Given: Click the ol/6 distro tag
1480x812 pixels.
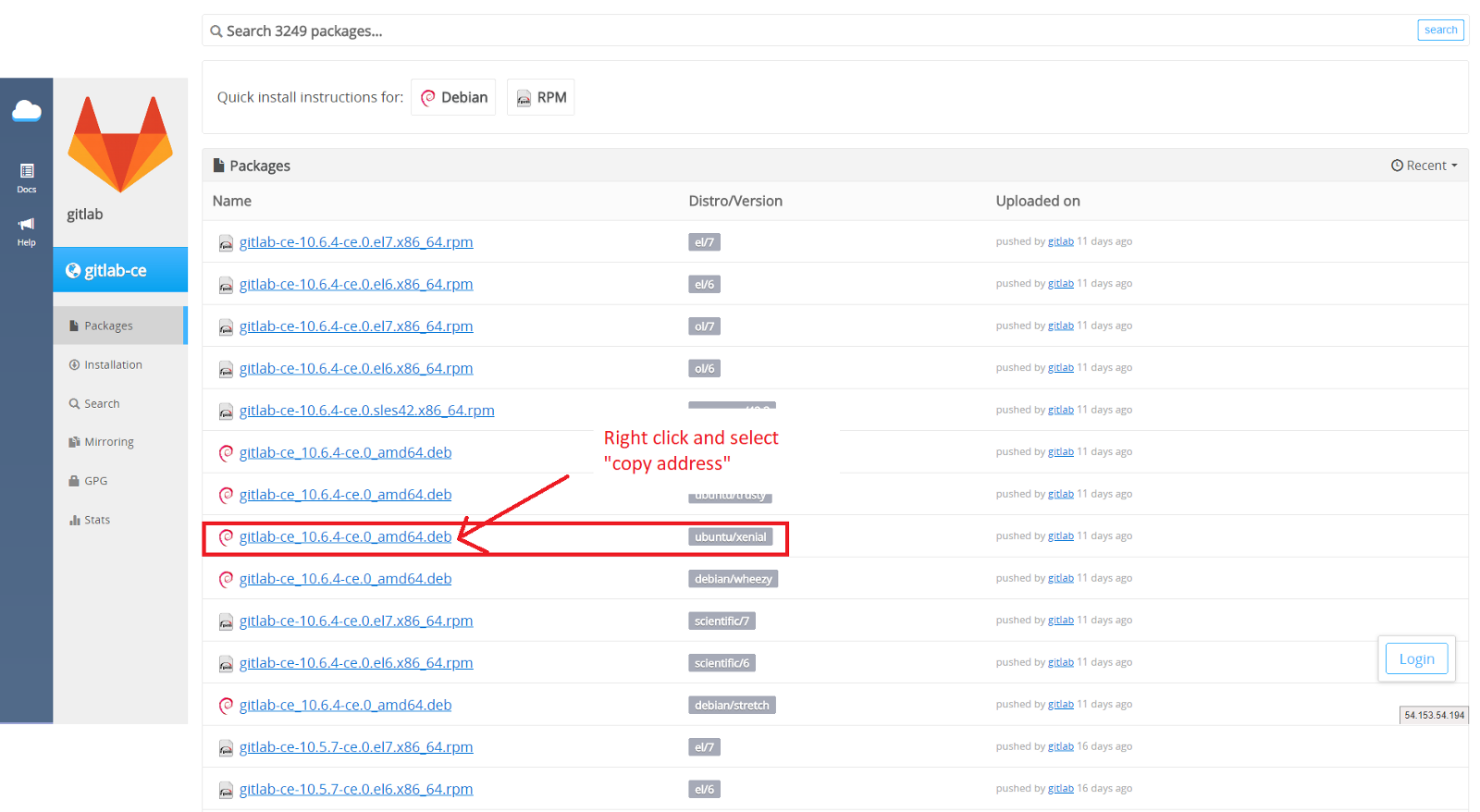Looking at the screenshot, I should (x=705, y=368).
